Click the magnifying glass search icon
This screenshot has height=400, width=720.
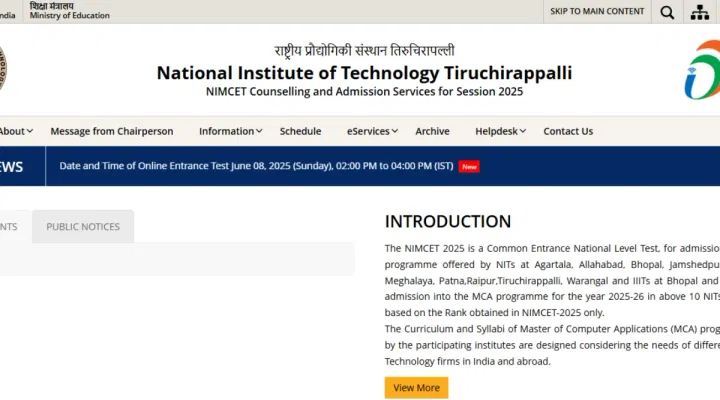click(x=667, y=12)
